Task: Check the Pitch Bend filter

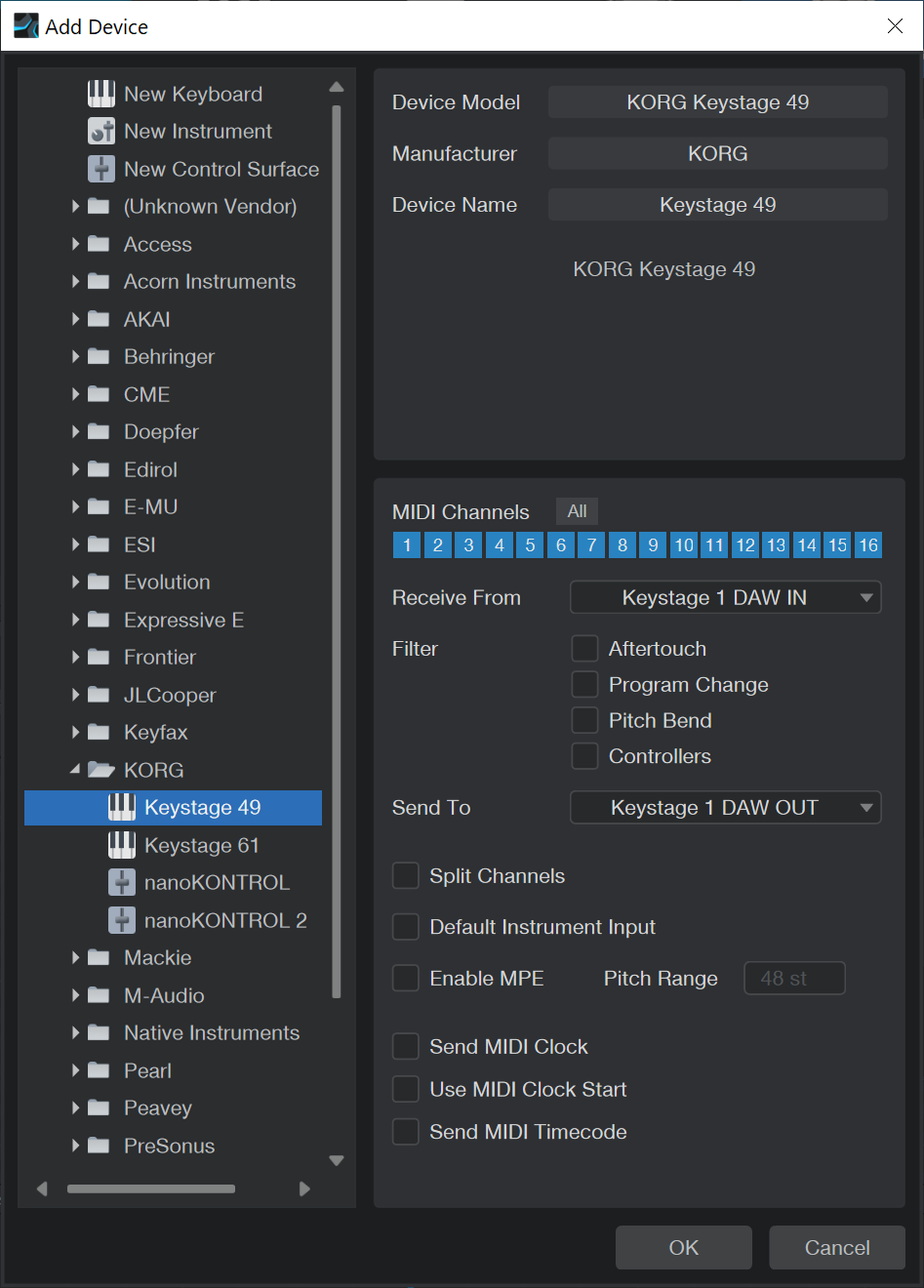Action: 584,720
